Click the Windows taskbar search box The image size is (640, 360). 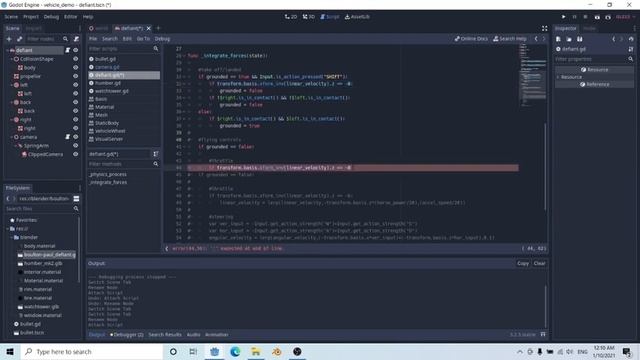pos(91,351)
